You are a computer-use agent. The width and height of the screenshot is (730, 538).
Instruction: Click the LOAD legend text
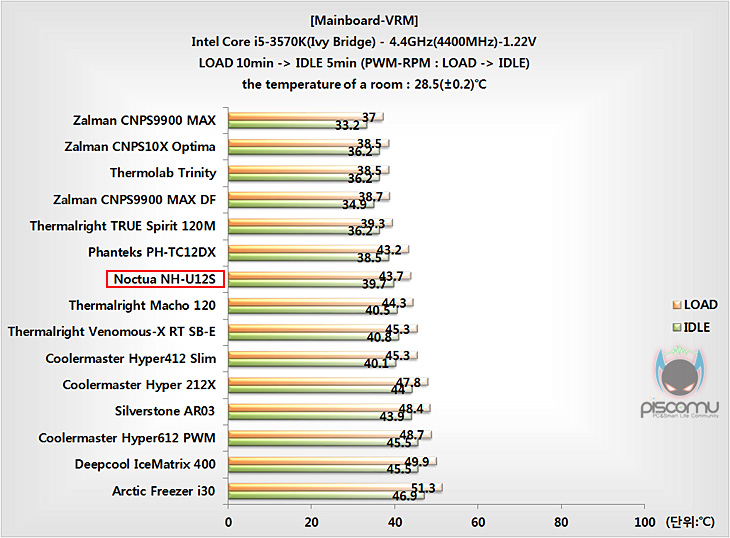(x=701, y=305)
